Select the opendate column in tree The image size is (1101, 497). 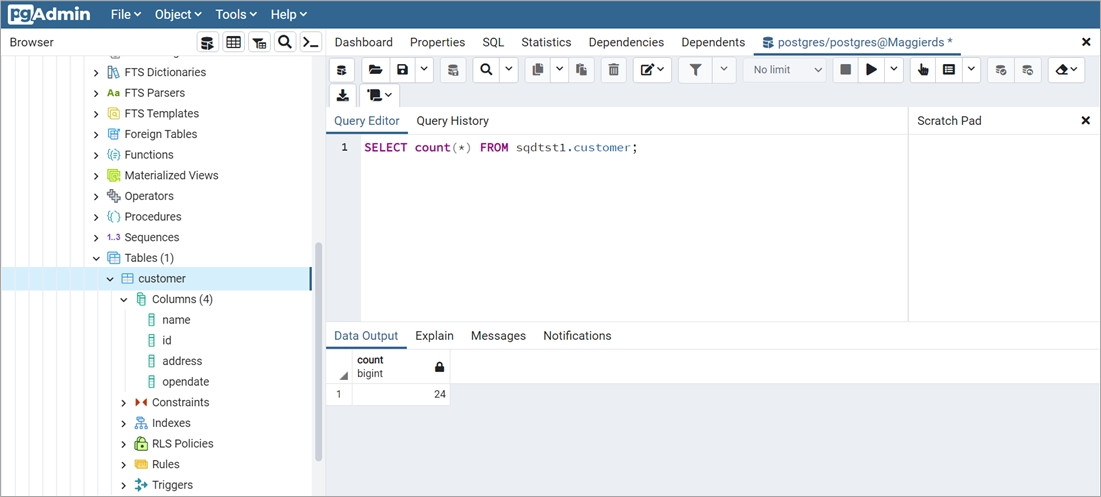[185, 382]
